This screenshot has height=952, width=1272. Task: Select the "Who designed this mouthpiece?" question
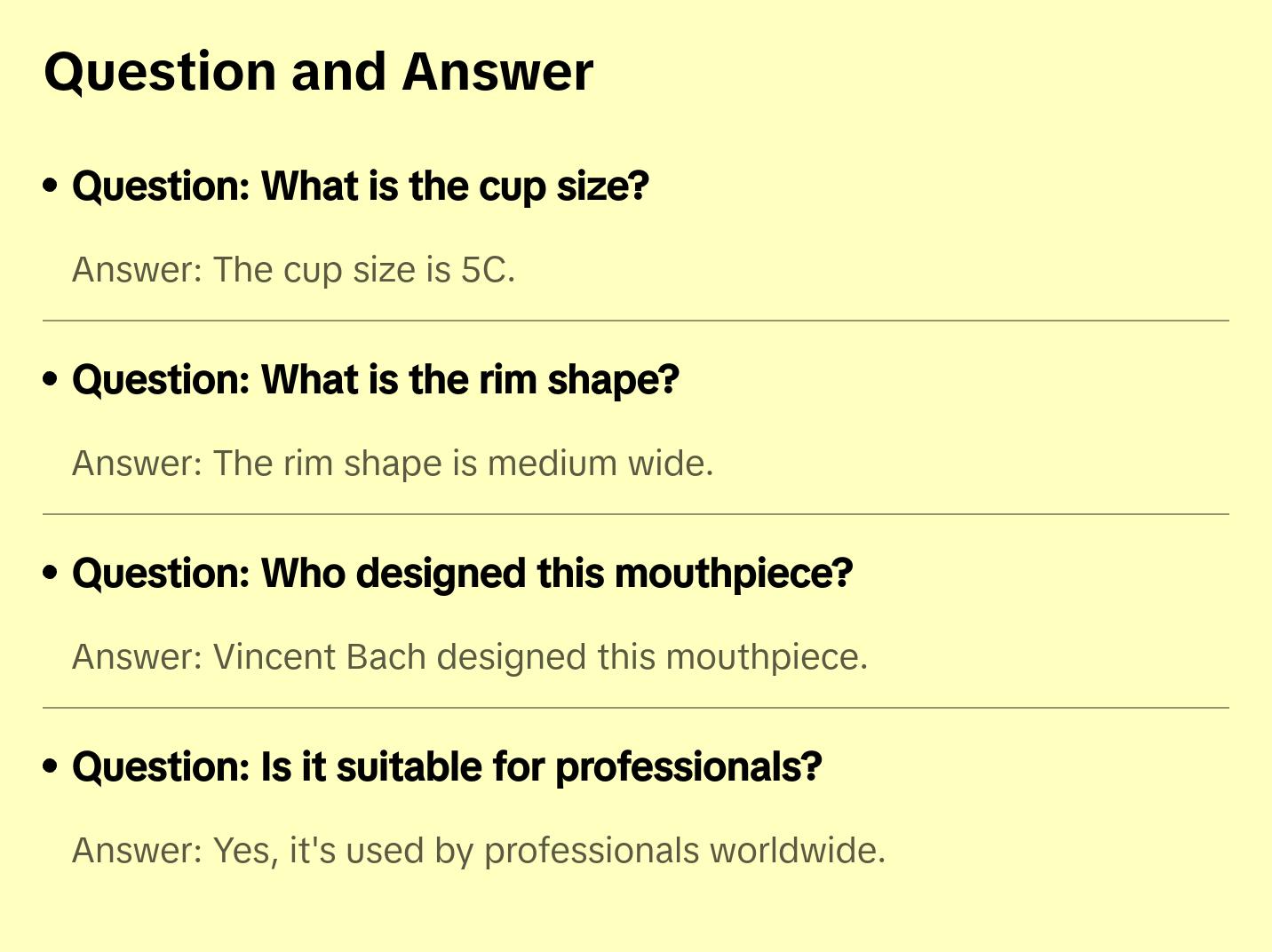point(462,574)
